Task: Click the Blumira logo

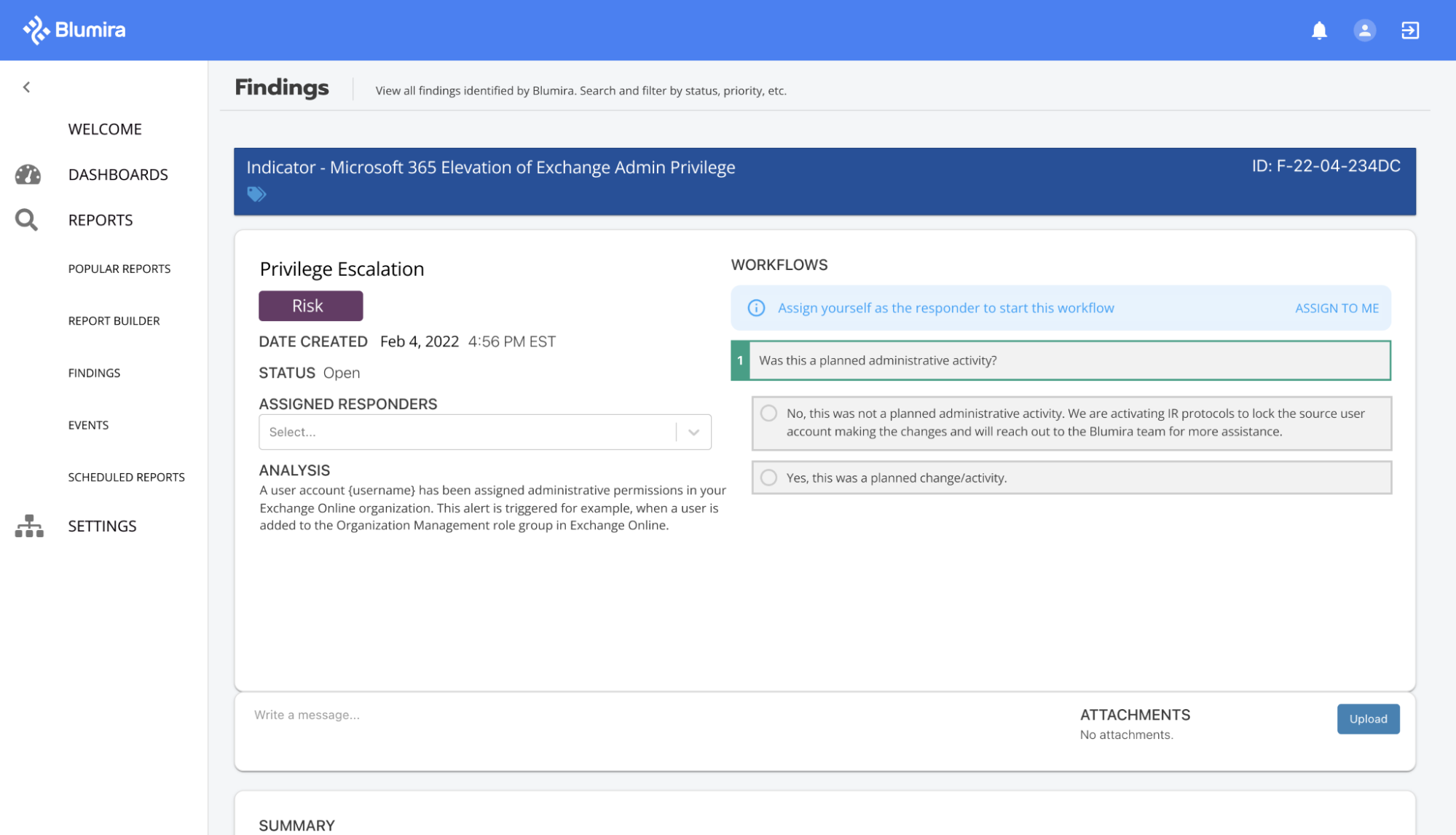Action: 74,30
